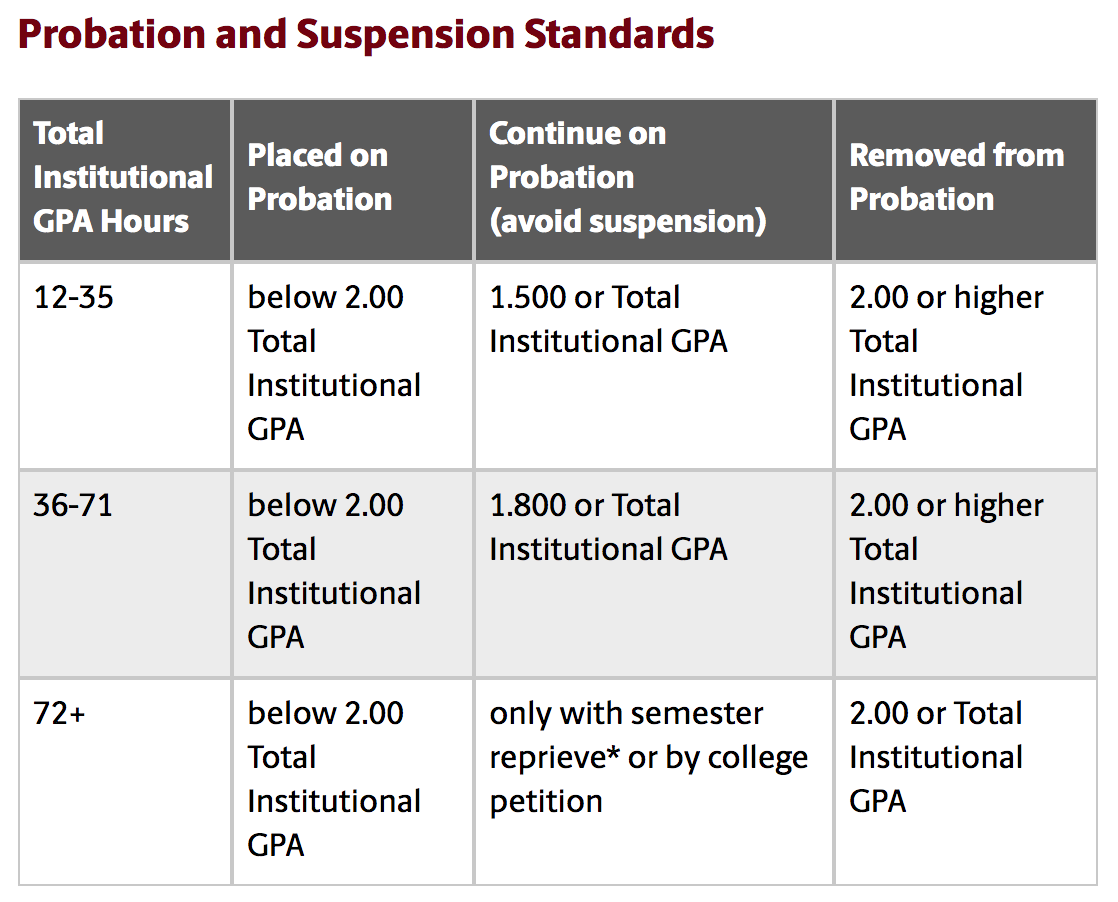1118x902 pixels.
Task: Select the Total Institutional GPA Hours header
Action: [123, 177]
